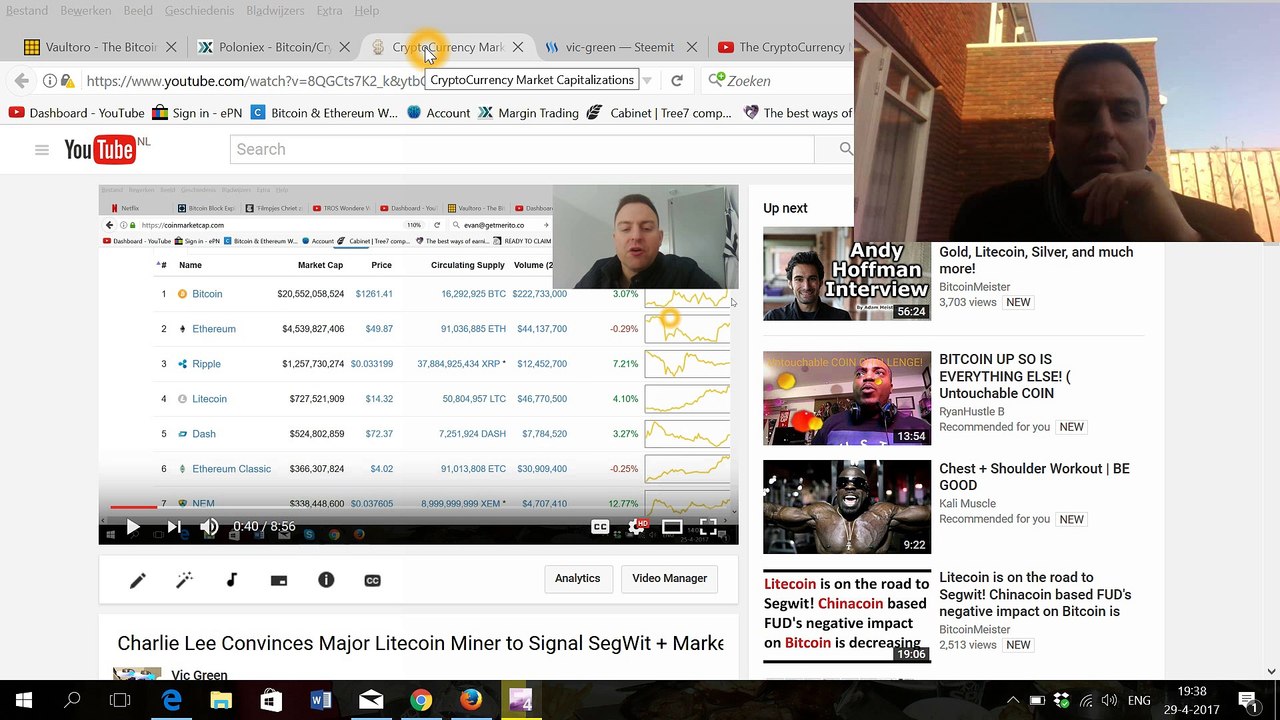Open video player quality settings gear
Image resolution: width=1280 pixels, height=720 pixels.
[636, 527]
